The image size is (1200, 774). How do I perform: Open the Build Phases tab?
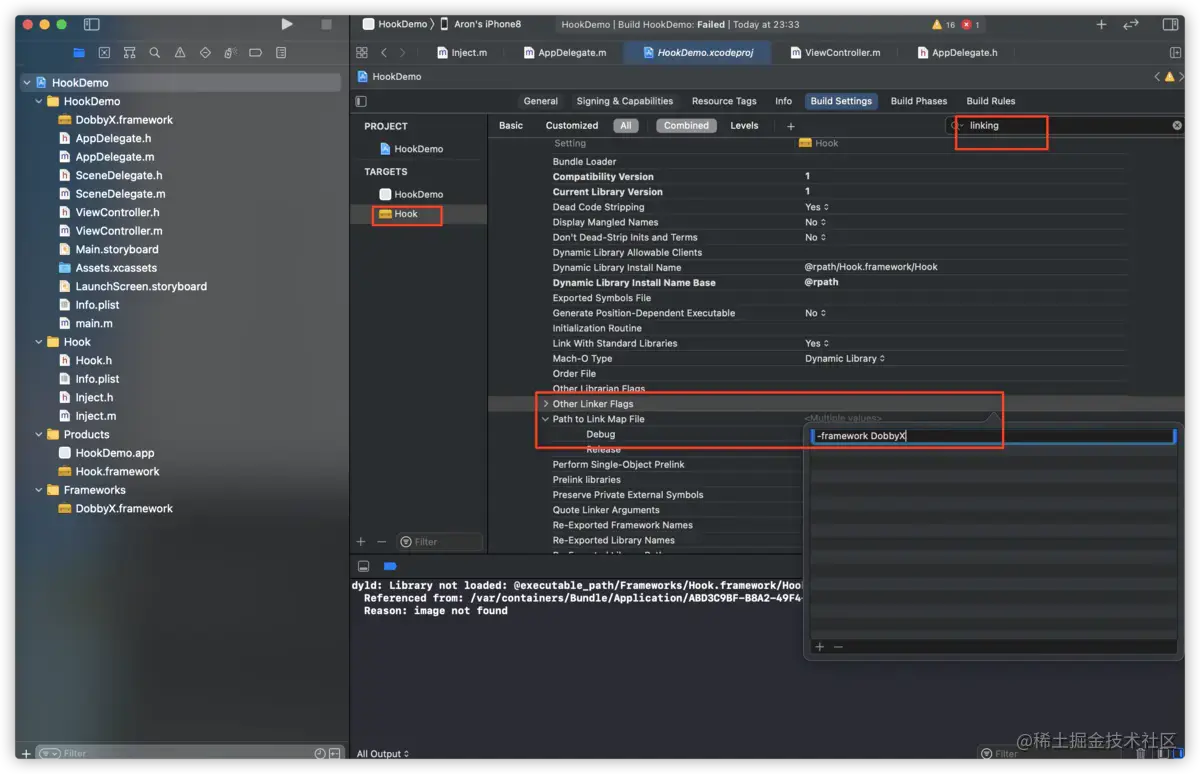pyautogui.click(x=918, y=101)
